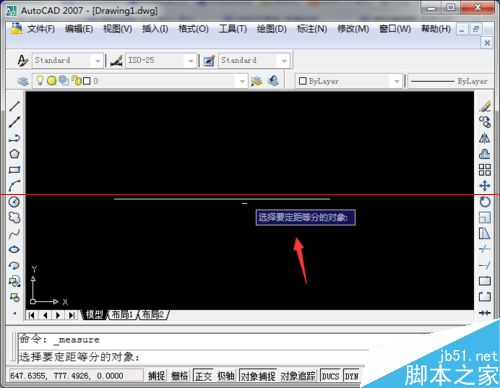Viewport: 500px width, 388px height.
Task: Select the Extend tool
Action: pos(485,265)
